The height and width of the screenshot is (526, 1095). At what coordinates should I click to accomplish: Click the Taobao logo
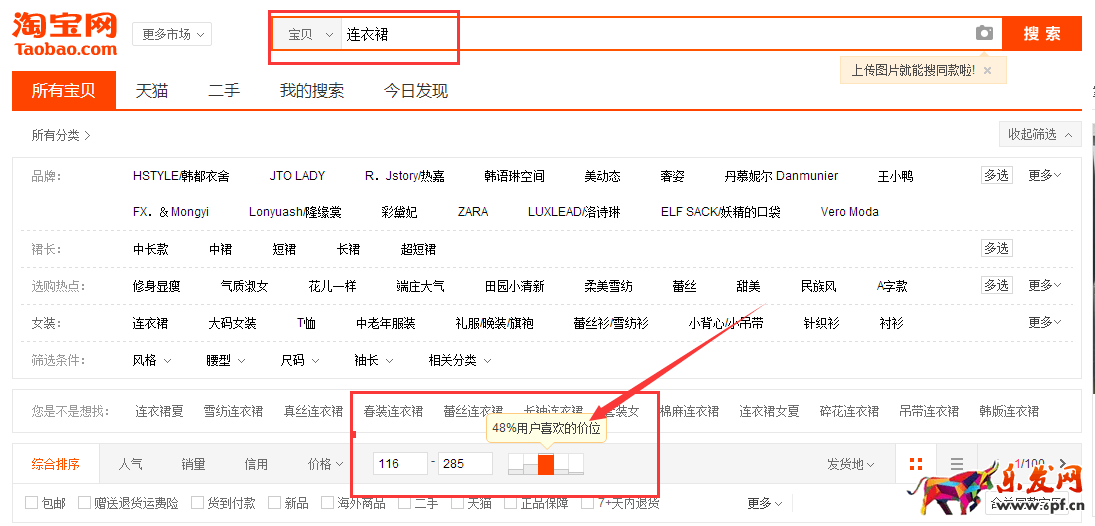click(x=65, y=34)
